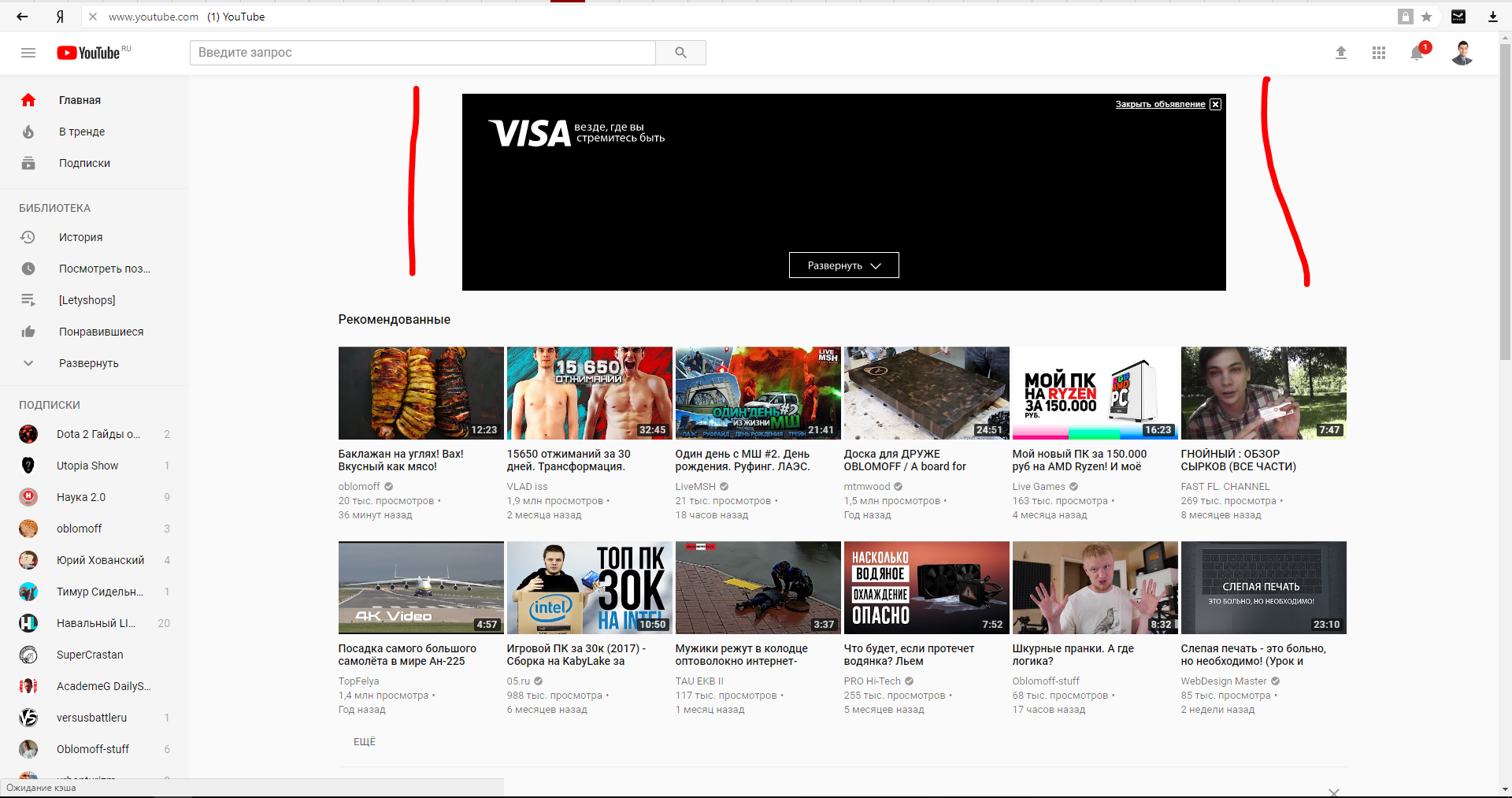This screenshot has height=798, width=1512.
Task: Click the Закрыть объявление link
Action: 1160,104
